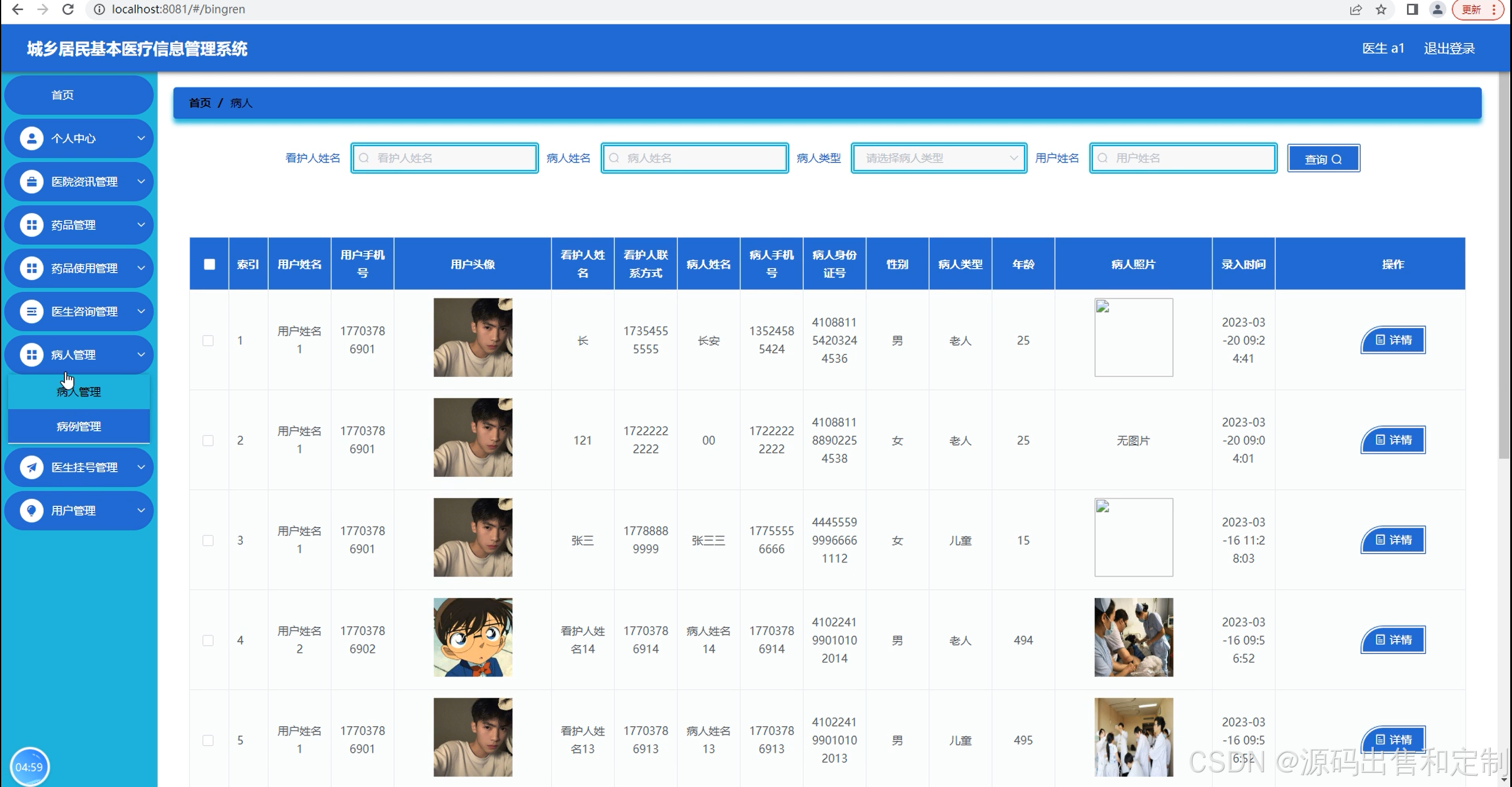1512x787 pixels.
Task: Collapse the 病人管理 sidebar menu chevron
Action: pos(141,355)
